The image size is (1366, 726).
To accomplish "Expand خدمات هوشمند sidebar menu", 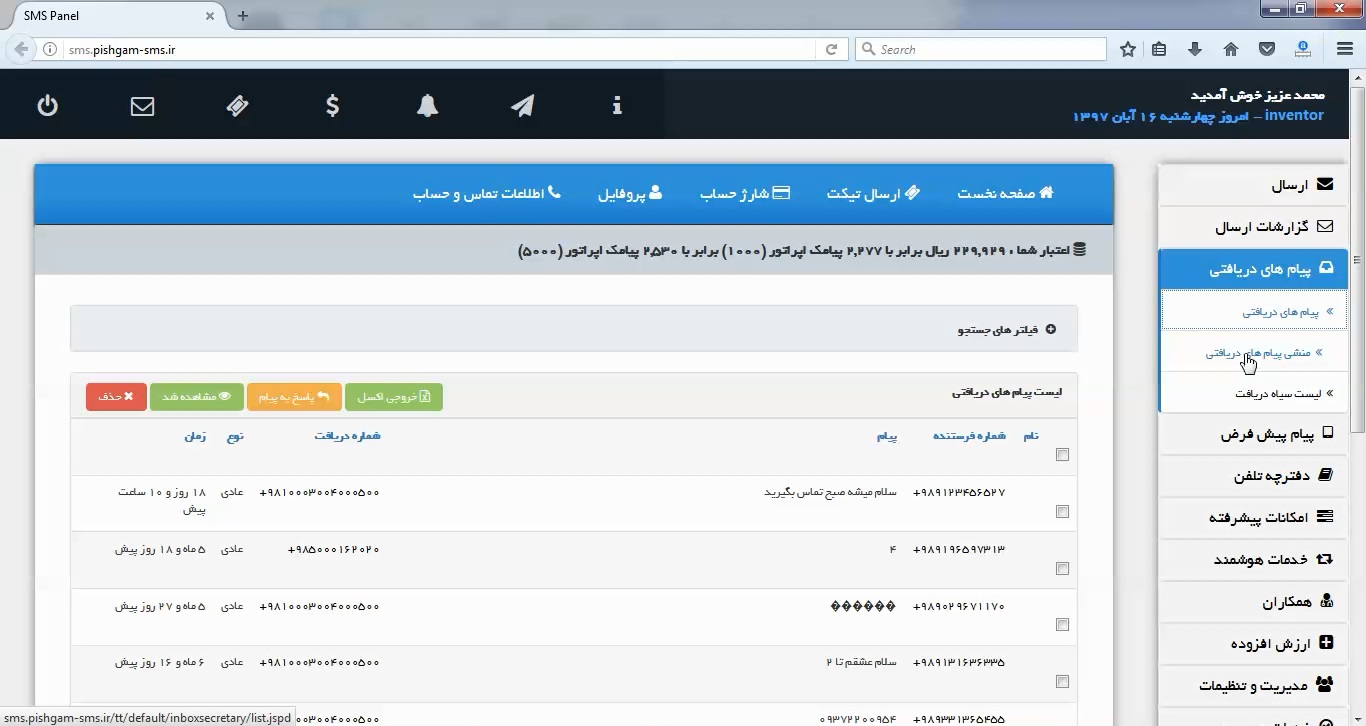I will click(1253, 559).
